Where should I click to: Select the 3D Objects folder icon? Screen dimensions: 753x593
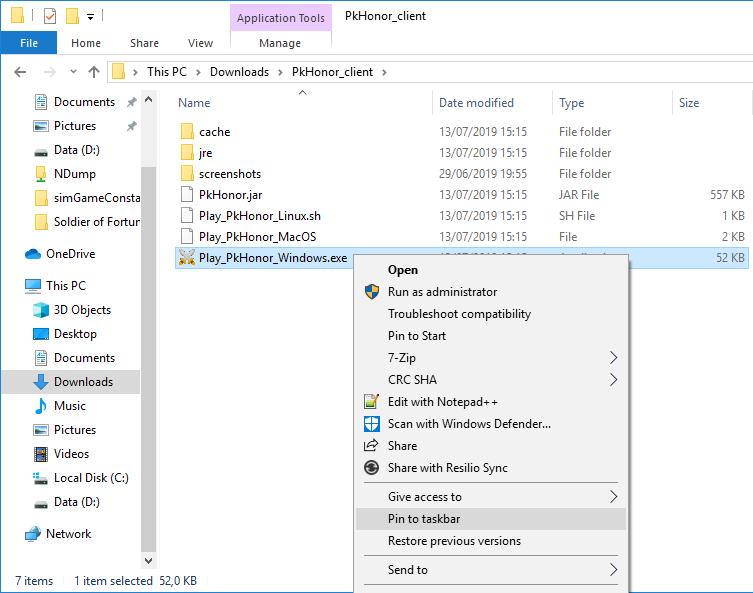[x=41, y=310]
